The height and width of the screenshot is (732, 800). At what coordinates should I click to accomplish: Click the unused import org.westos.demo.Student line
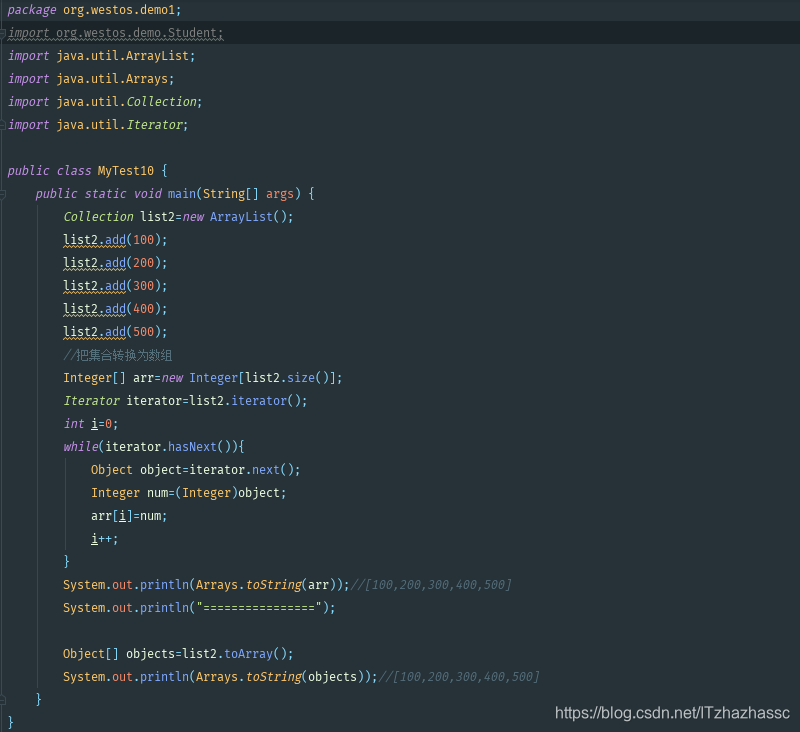pos(116,33)
